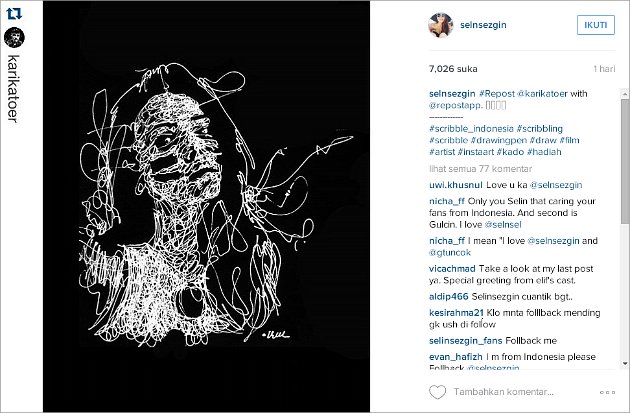Open selnsezgin username in header
The height and width of the screenshot is (413, 630).
click(483, 25)
